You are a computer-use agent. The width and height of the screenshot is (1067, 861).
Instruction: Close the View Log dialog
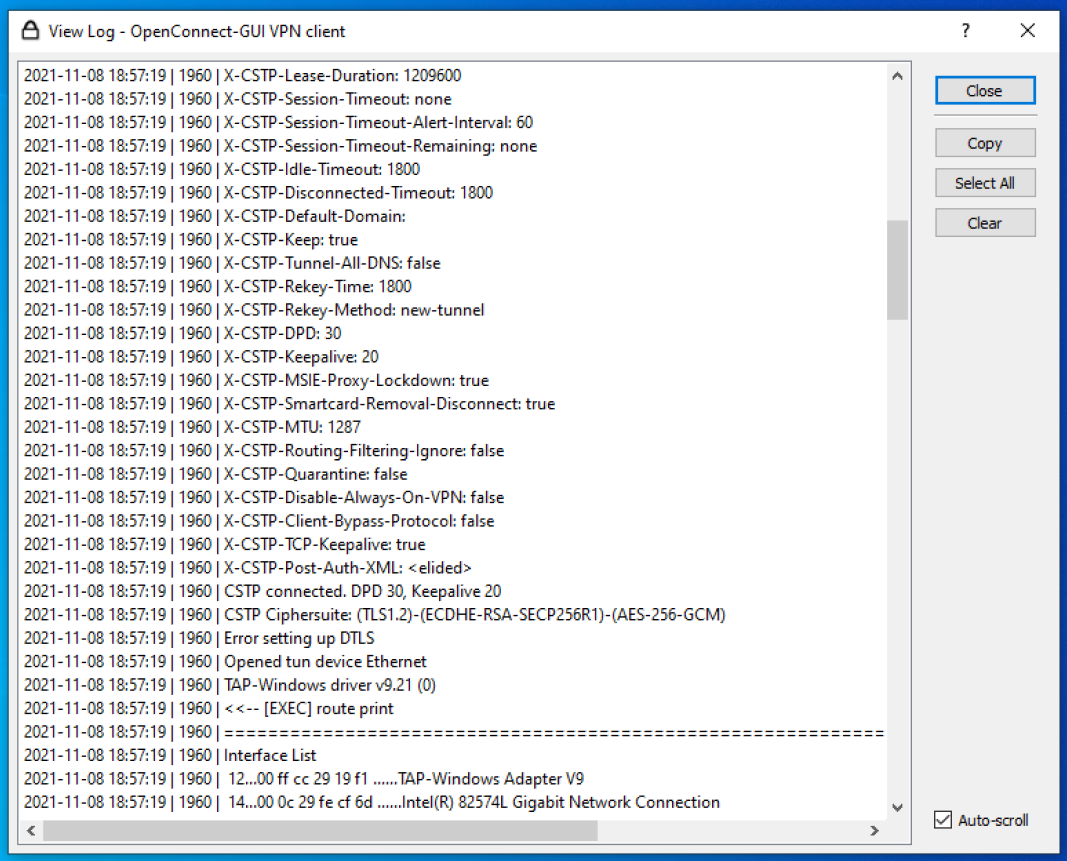point(985,90)
